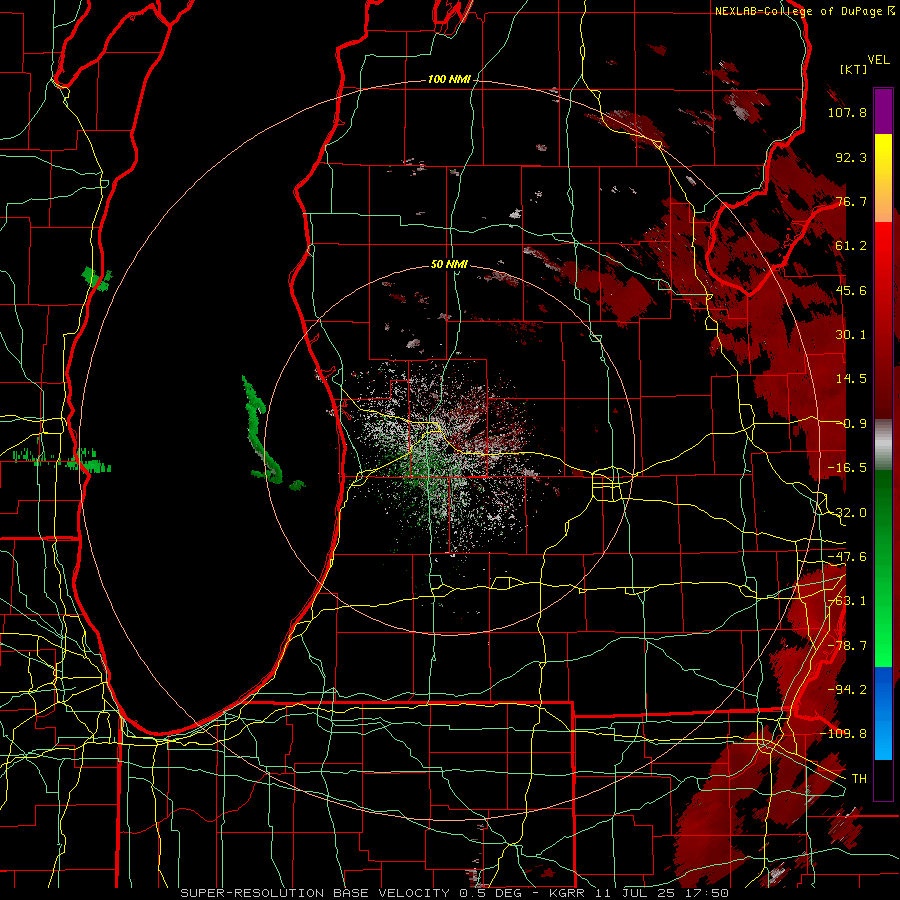
Task: Click the [KT] units label
Action: [853, 69]
